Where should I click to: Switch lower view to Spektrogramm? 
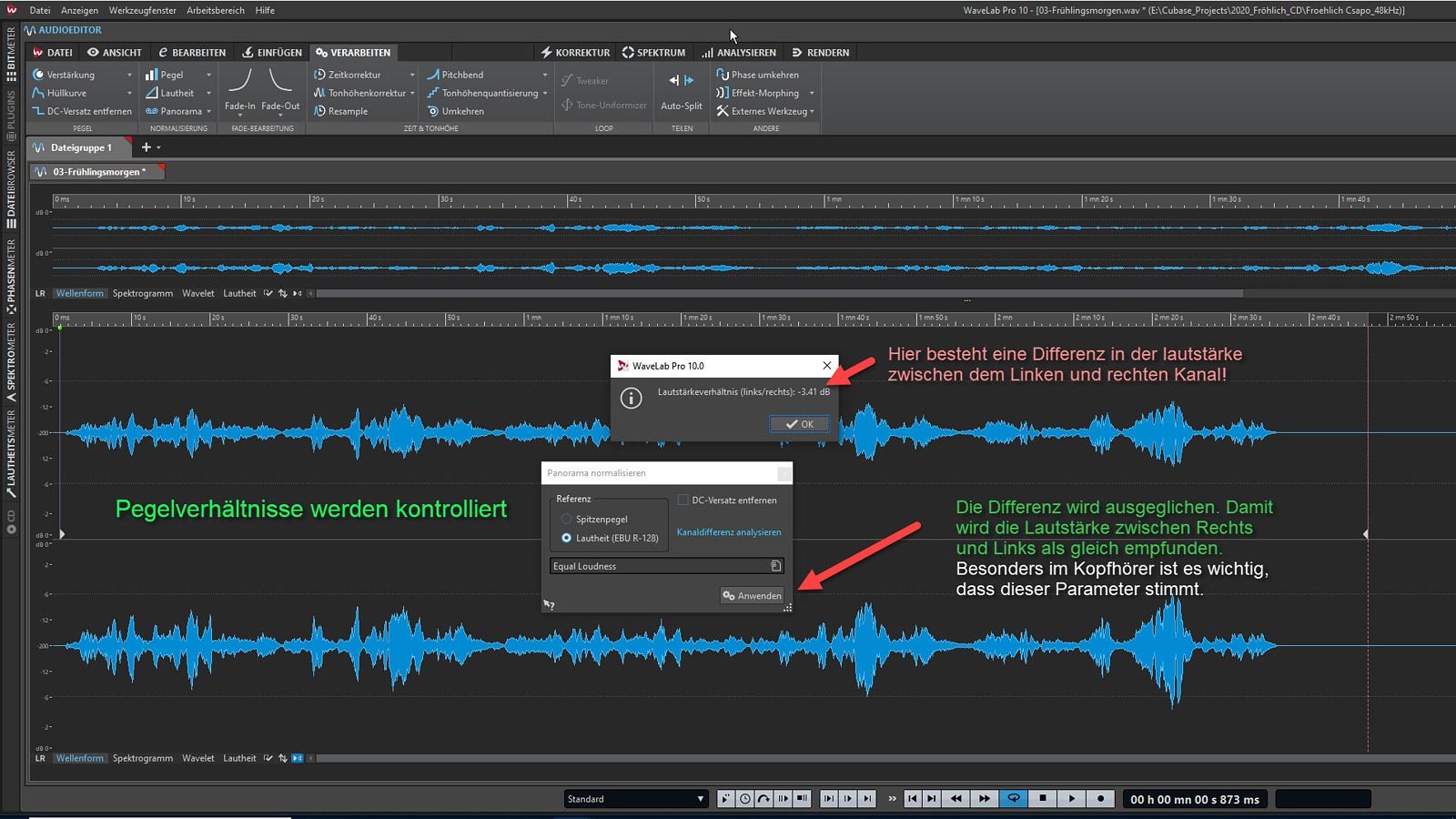143,758
